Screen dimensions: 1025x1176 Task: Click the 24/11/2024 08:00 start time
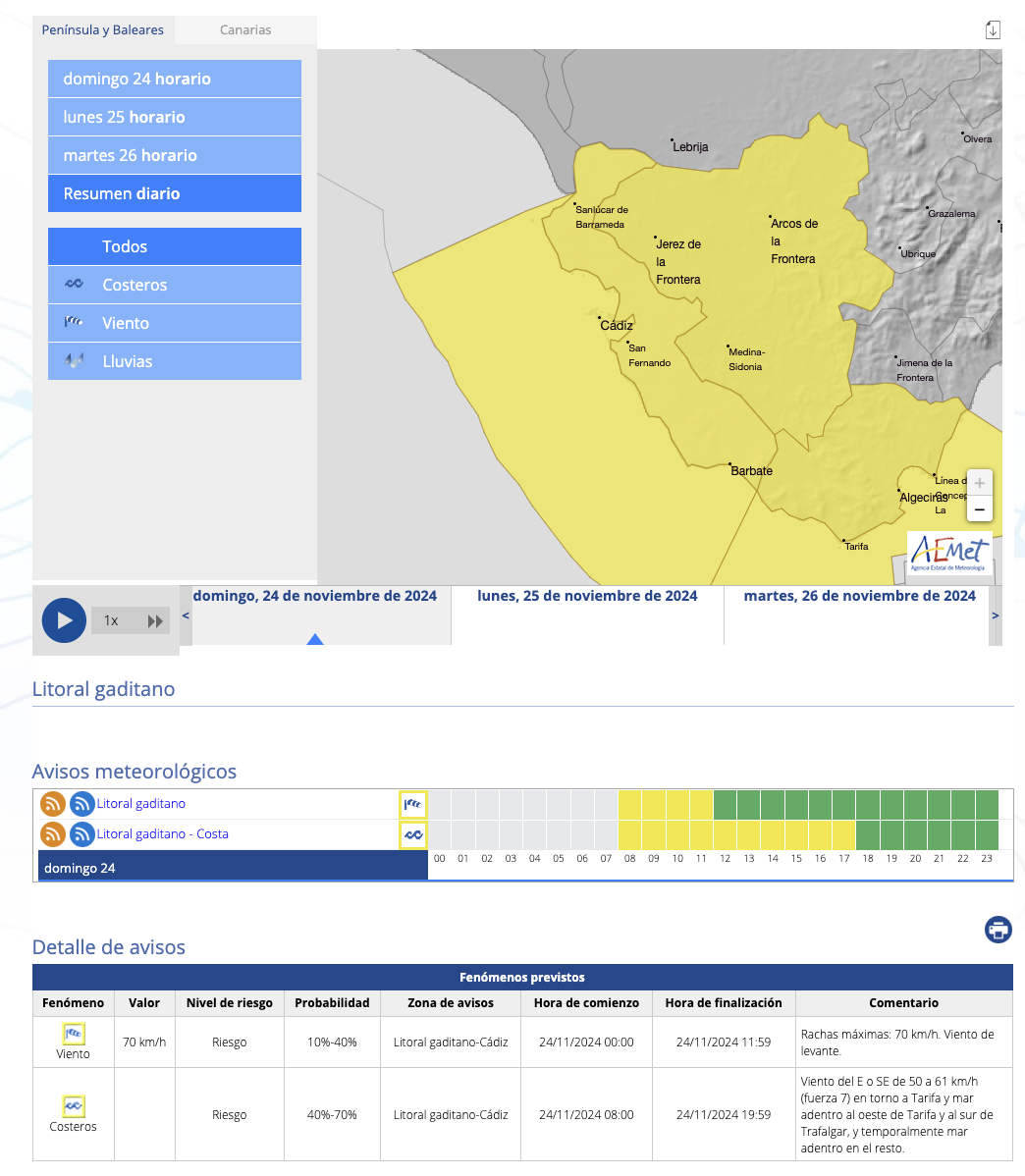[x=586, y=1115]
